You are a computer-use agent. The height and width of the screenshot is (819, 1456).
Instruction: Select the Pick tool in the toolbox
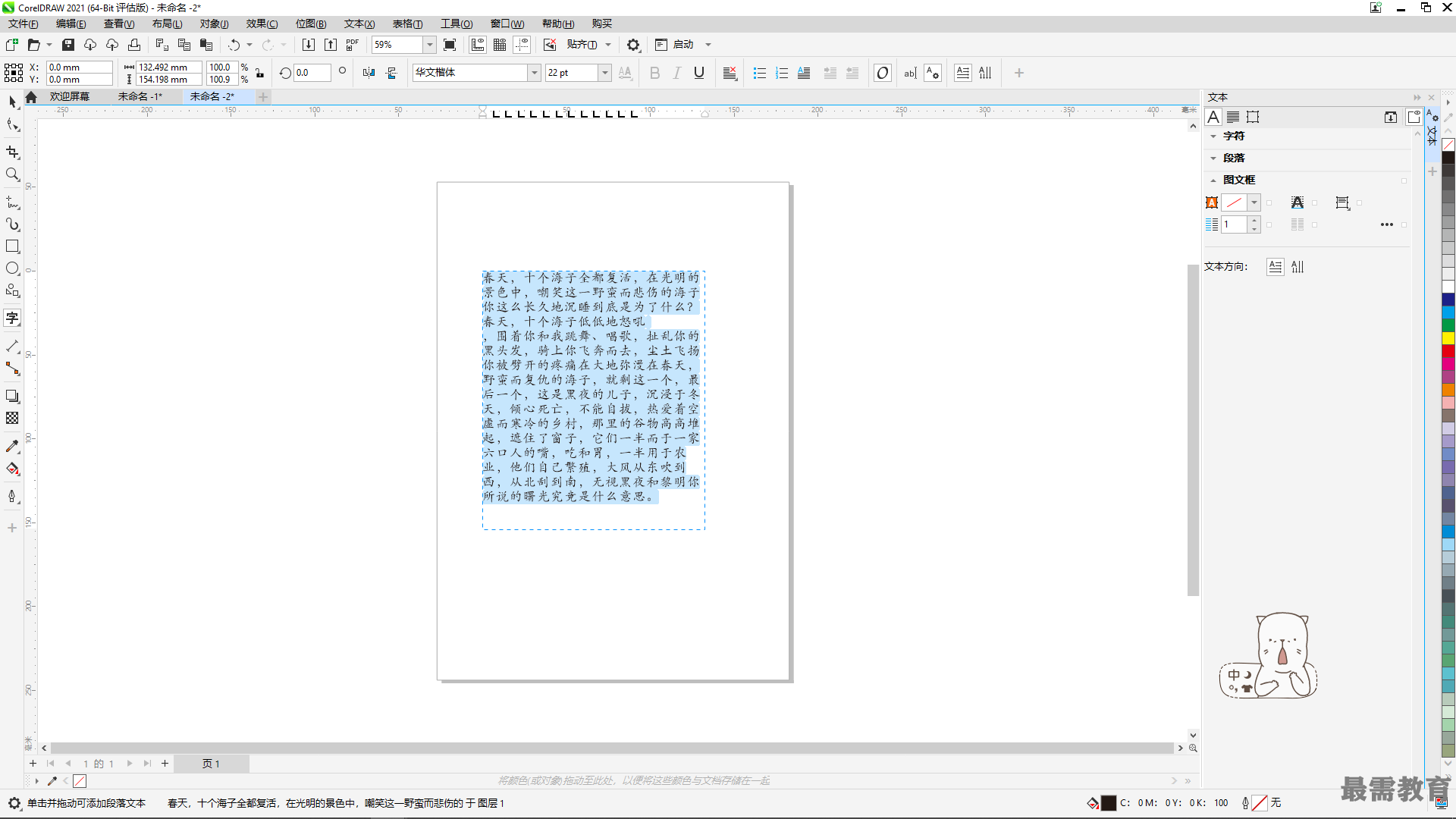[12, 101]
